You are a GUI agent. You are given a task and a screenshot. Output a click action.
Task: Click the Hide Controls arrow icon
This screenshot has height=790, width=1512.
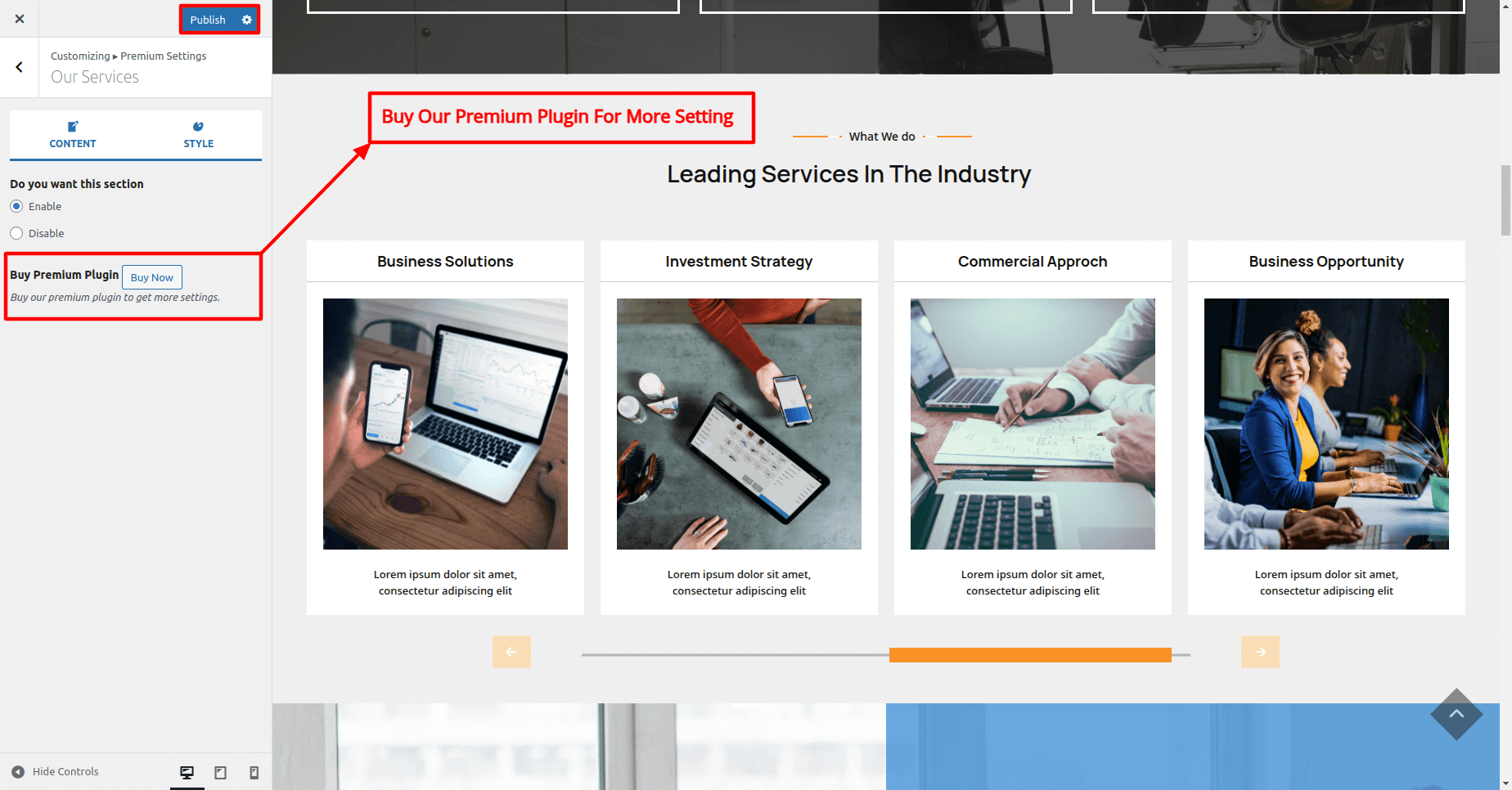tap(18, 772)
